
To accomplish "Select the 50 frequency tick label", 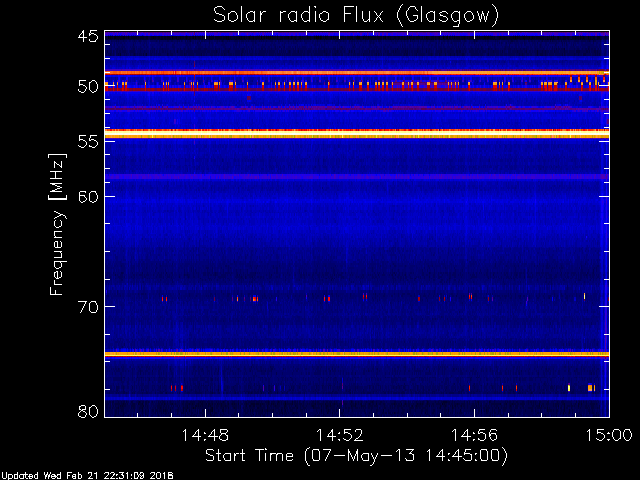I will point(88,87).
